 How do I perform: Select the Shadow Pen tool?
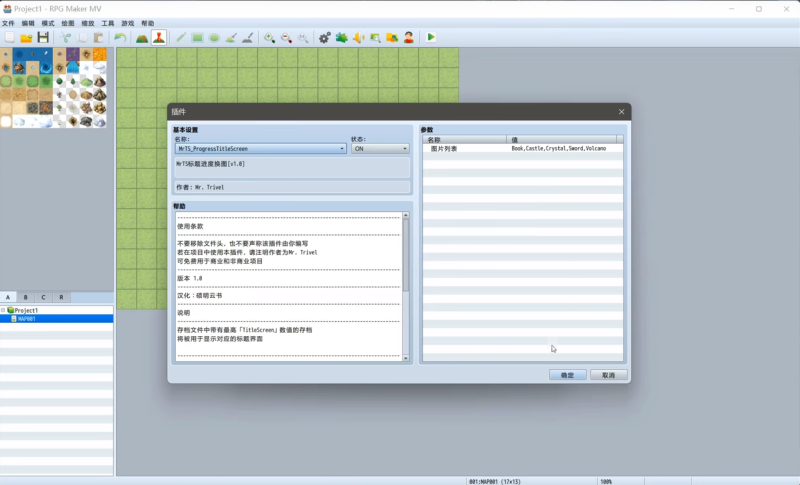pyautogui.click(x=248, y=37)
